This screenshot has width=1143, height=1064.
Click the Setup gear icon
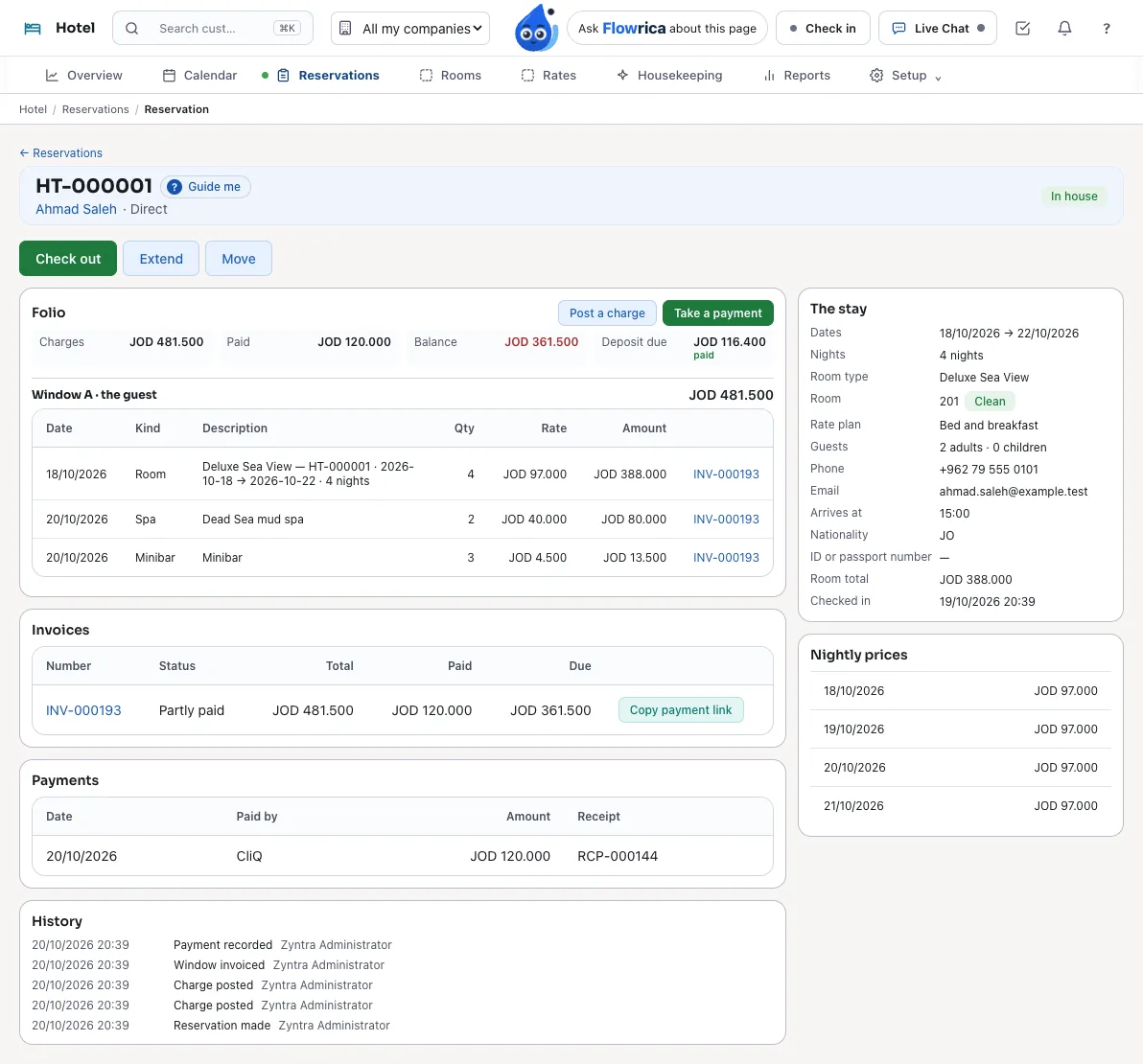click(x=877, y=75)
